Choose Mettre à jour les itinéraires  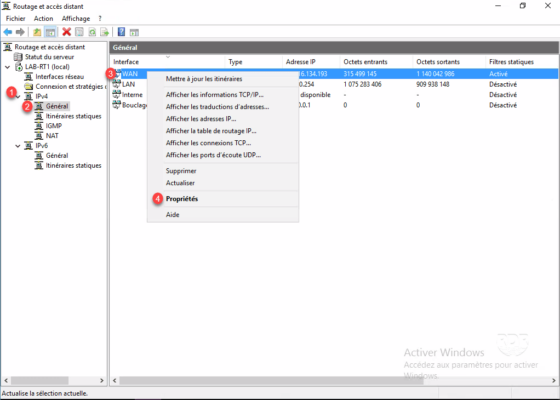[223, 79]
